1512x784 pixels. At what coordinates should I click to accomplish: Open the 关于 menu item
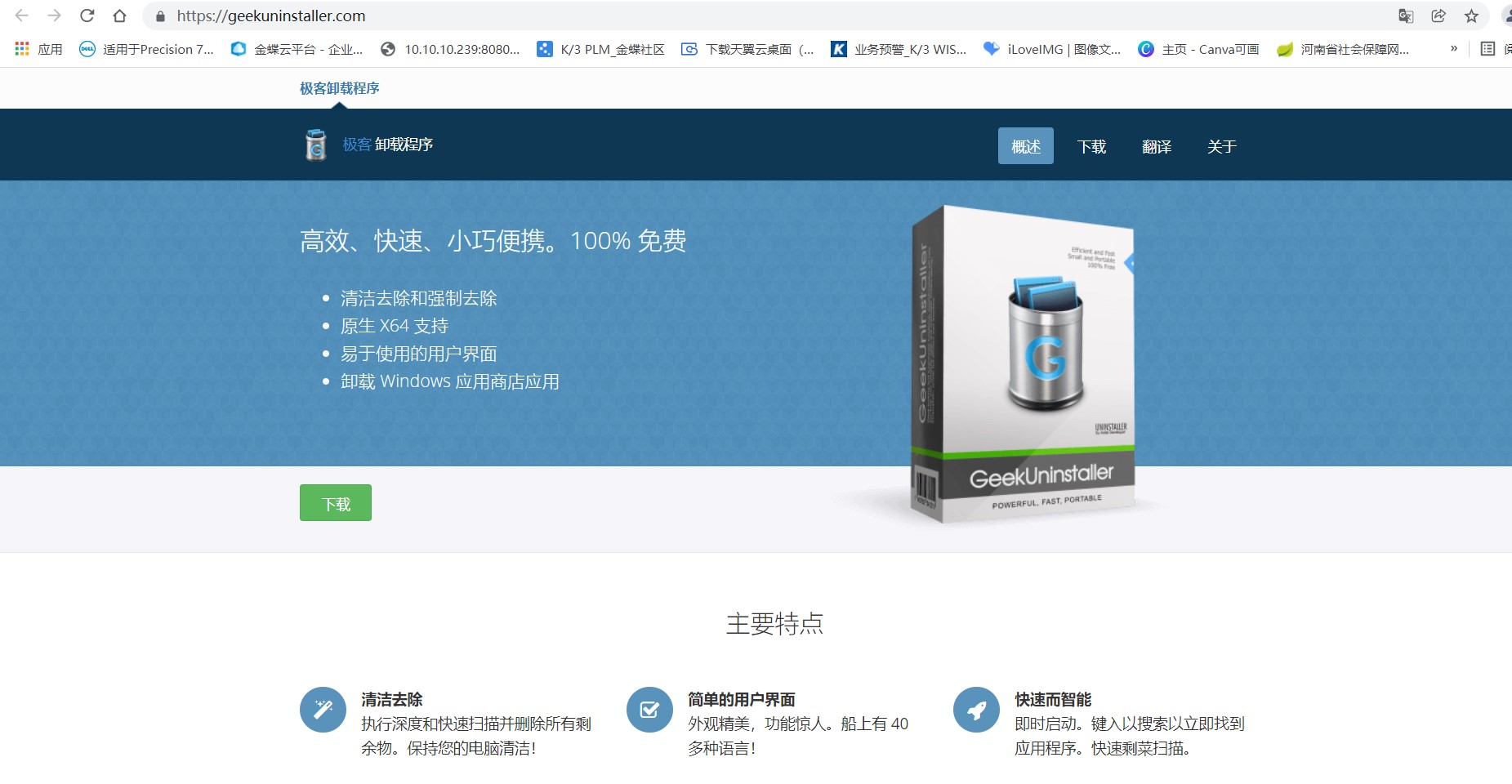point(1223,145)
